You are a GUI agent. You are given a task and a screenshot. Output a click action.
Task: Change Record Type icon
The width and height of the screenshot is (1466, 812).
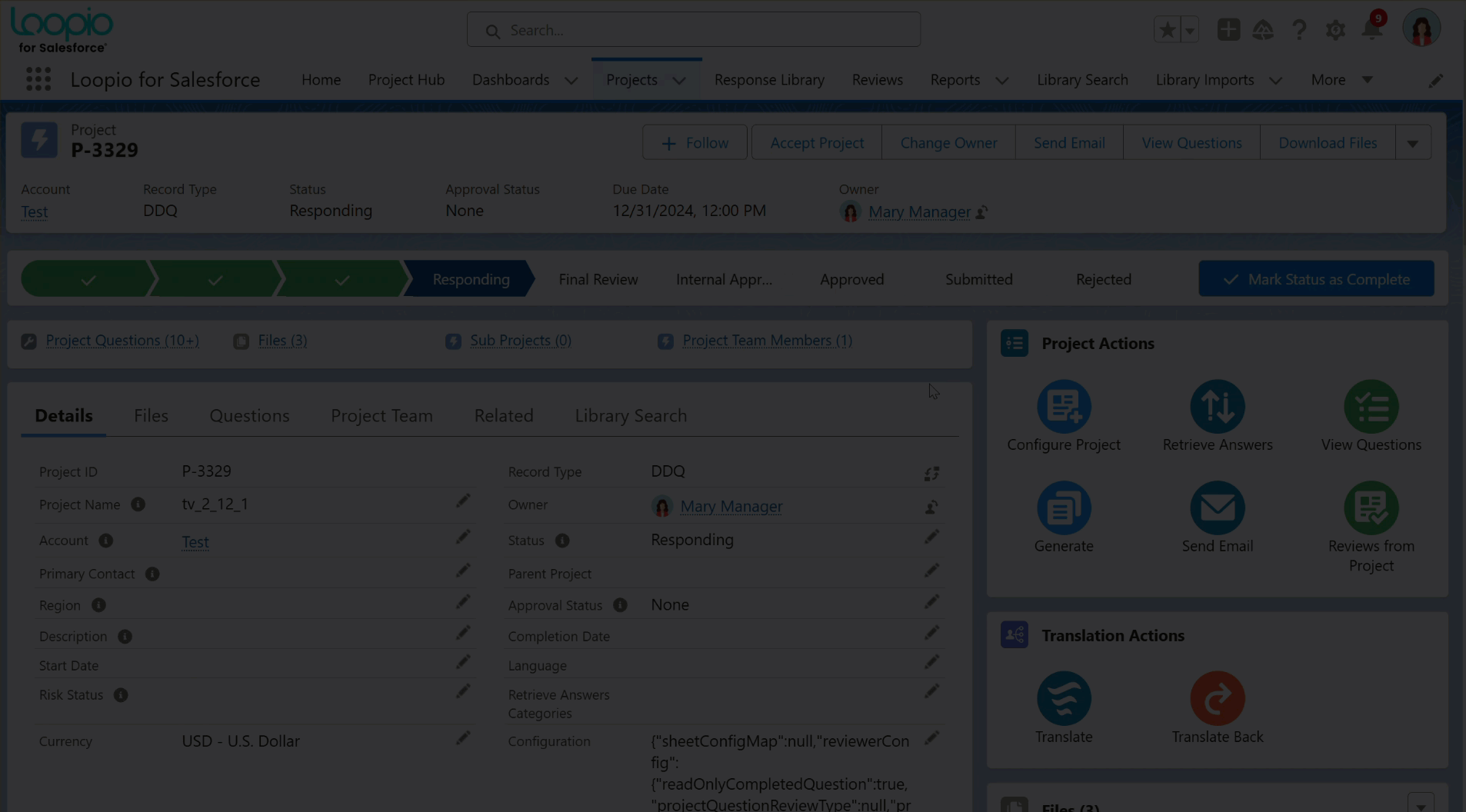pyautogui.click(x=931, y=474)
